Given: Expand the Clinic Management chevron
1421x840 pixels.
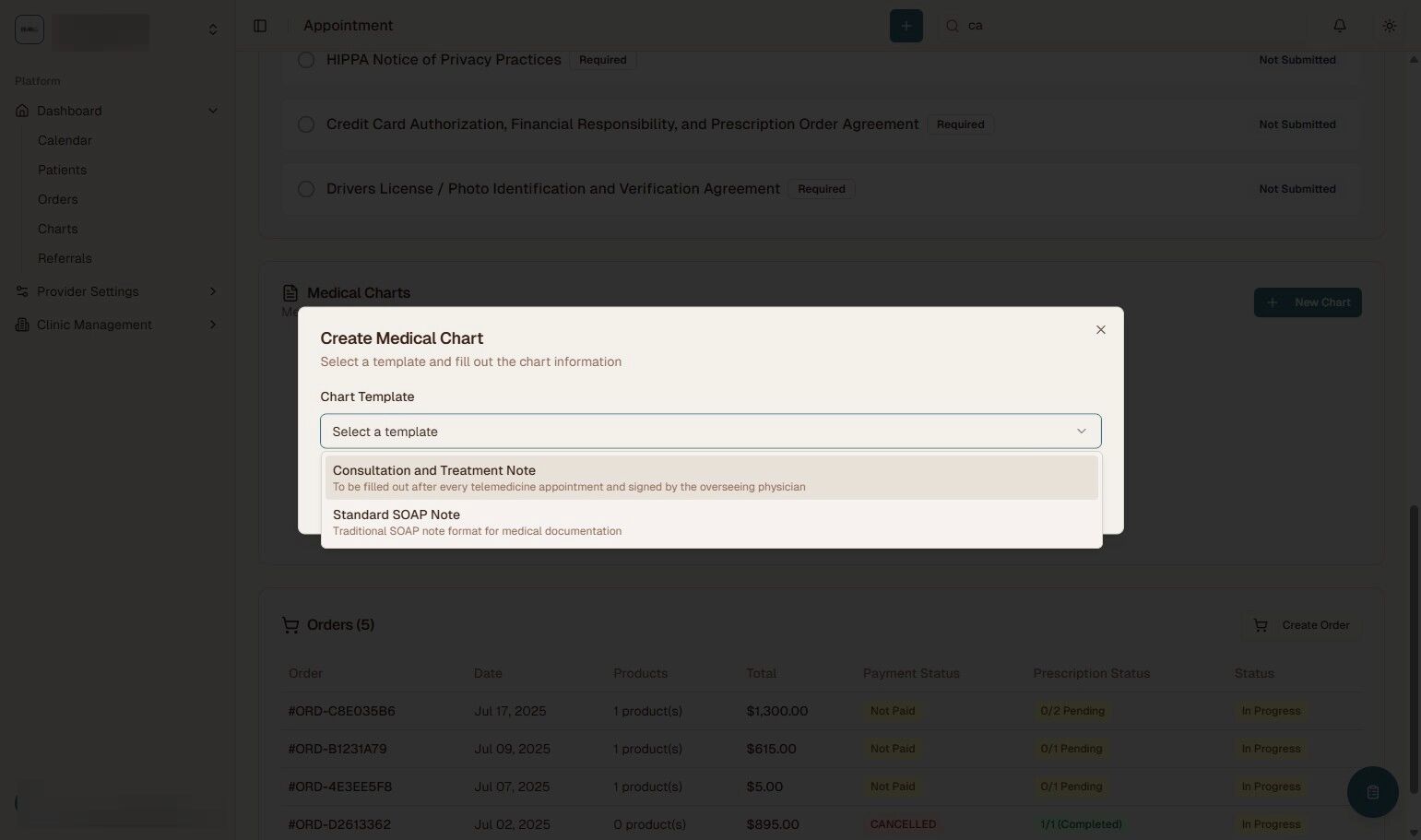Looking at the screenshot, I should 213,325.
